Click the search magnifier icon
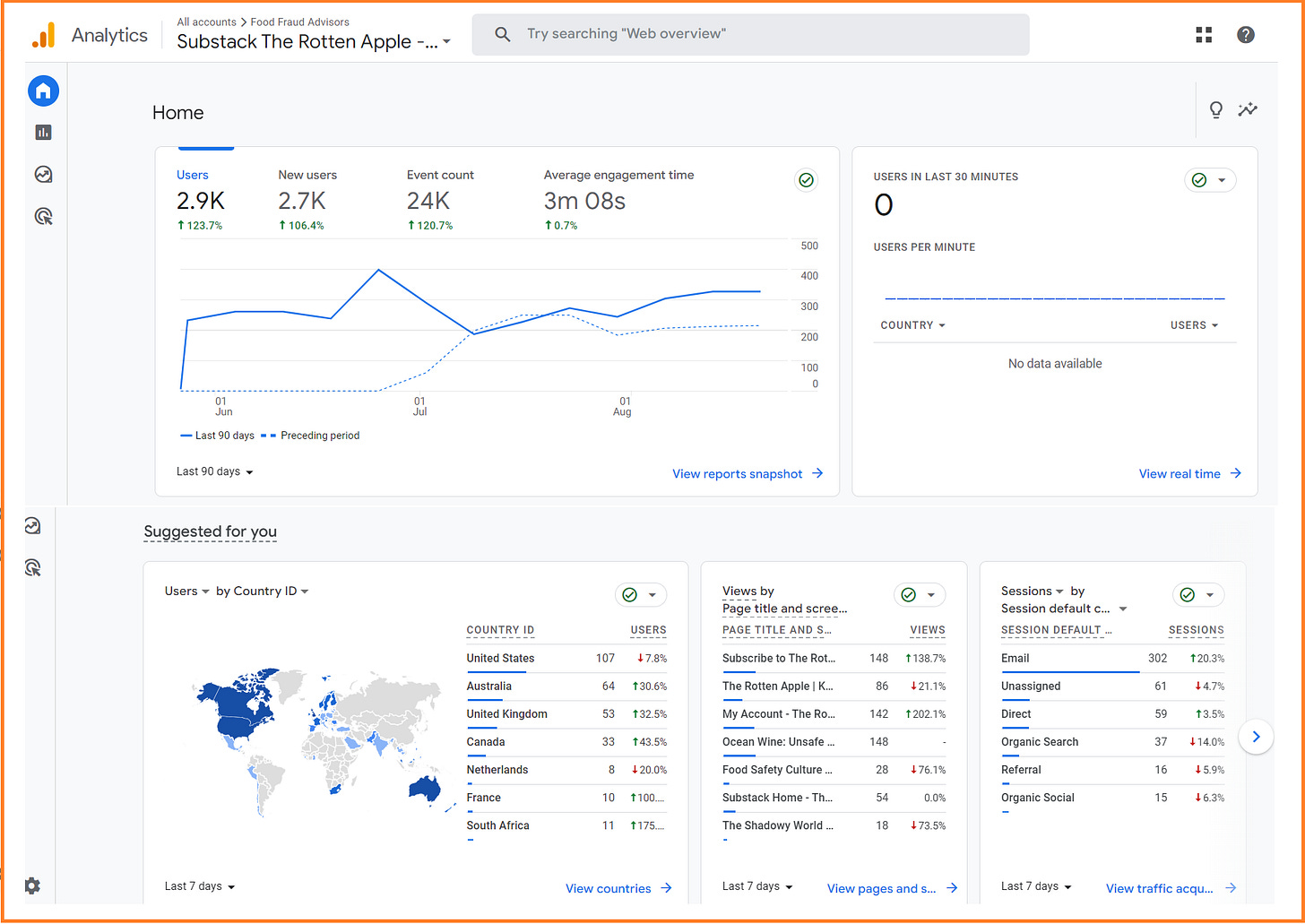The width and height of the screenshot is (1305, 924). point(503,34)
